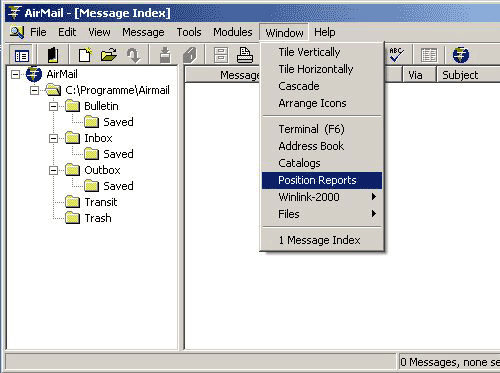The height and width of the screenshot is (373, 500).
Task: Select the Outbox folder
Action: pos(102,170)
